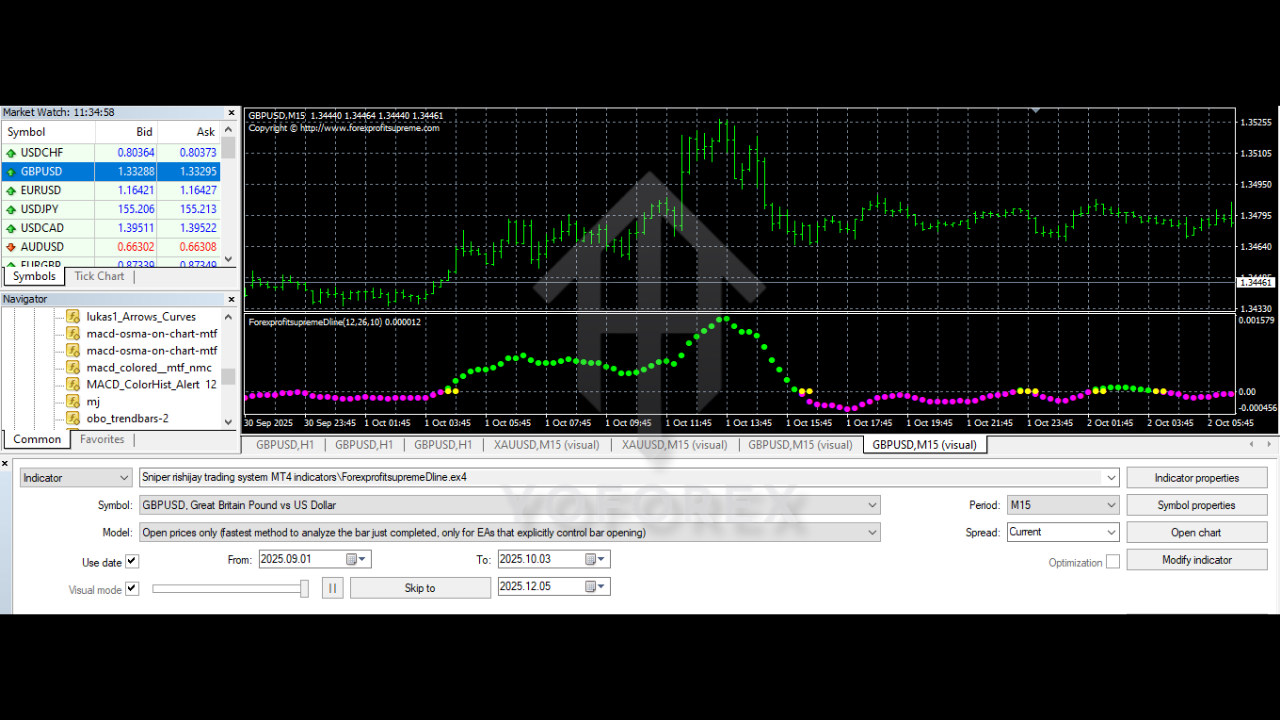Click the red down arrow beside AUDUSD

coord(10,246)
